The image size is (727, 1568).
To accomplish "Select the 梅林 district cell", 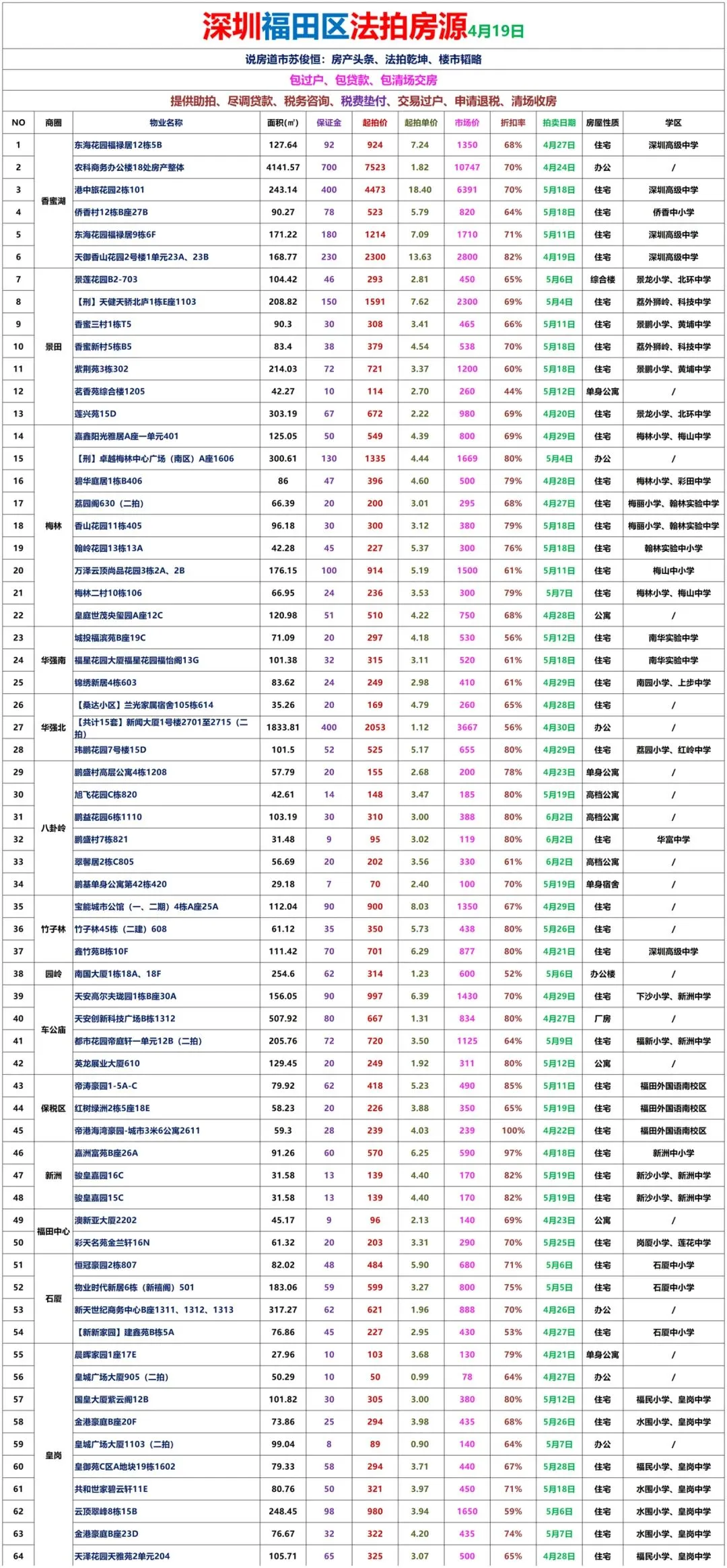I will click(53, 526).
